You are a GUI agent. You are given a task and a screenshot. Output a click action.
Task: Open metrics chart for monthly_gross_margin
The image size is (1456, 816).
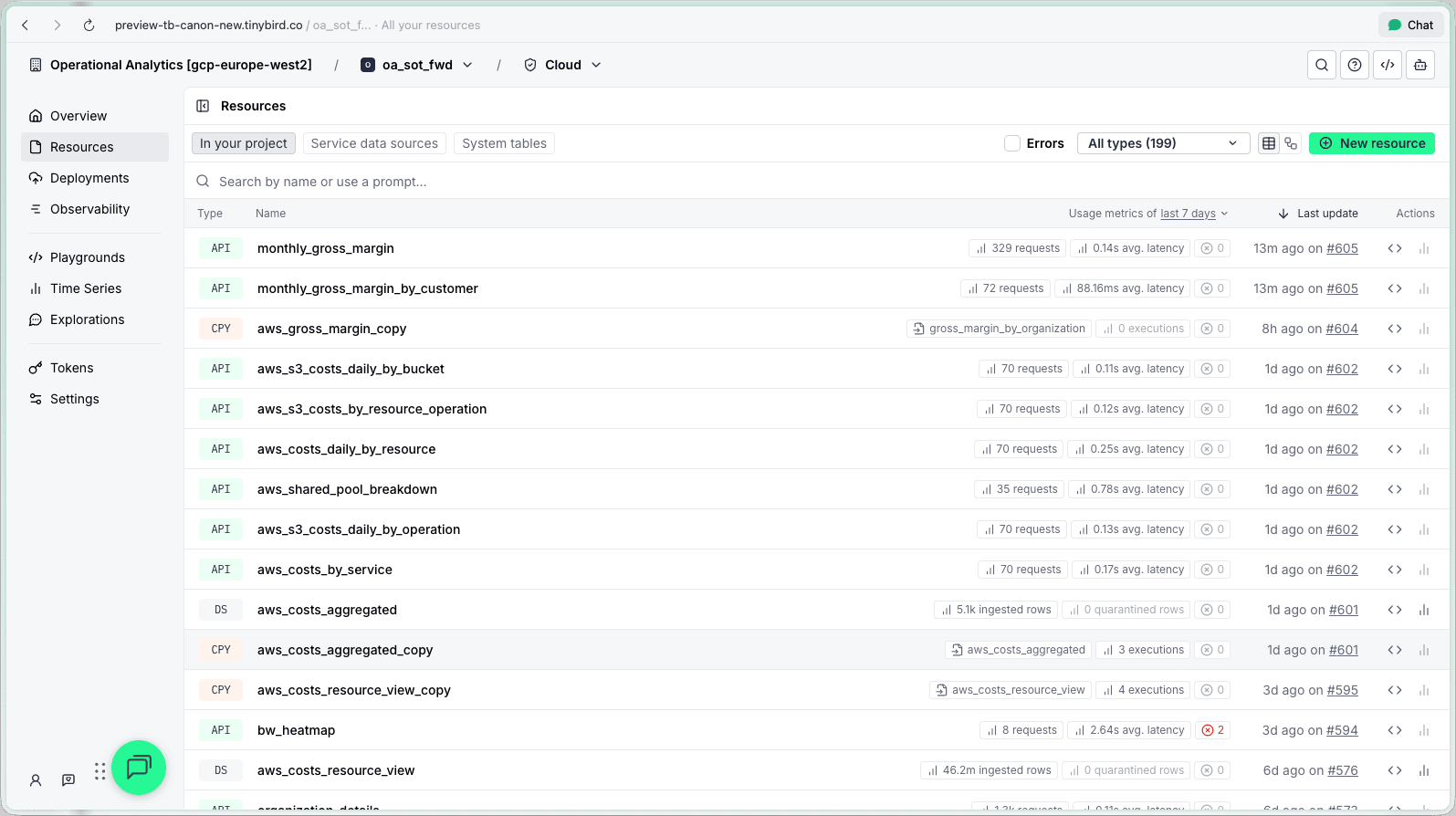(1424, 248)
